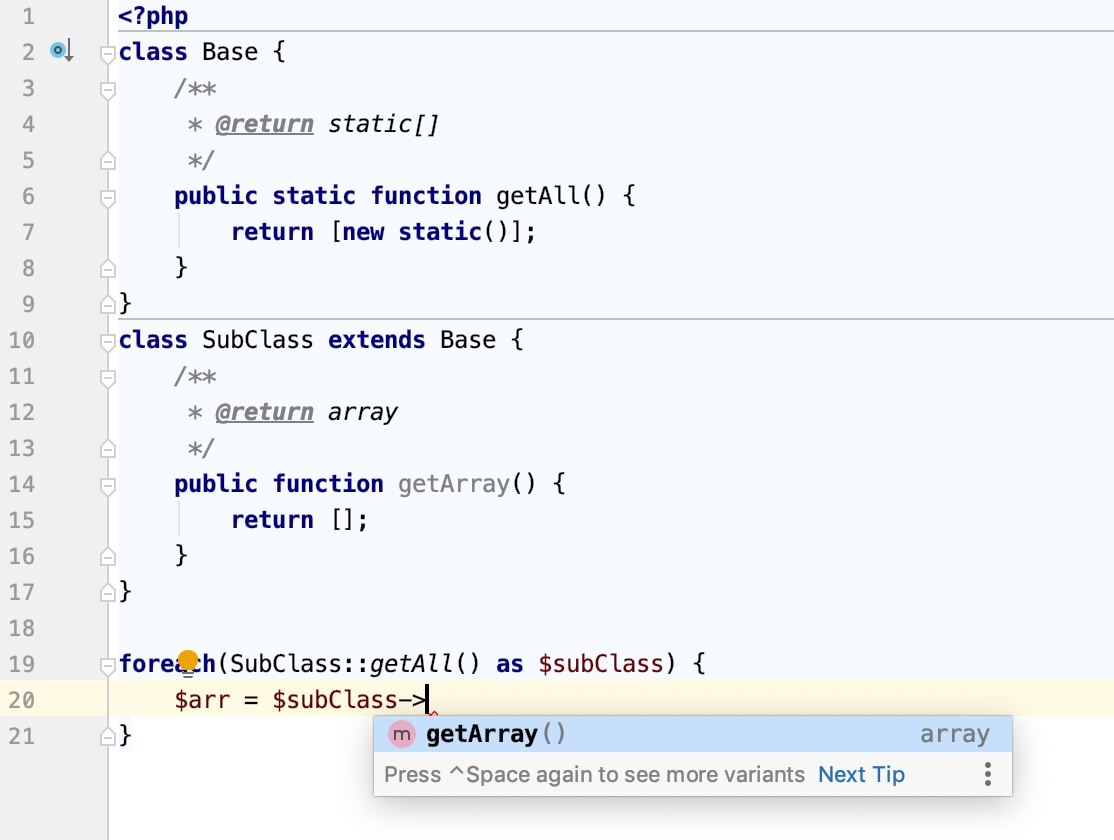Click 'return [];' on line 15
The width and height of the screenshot is (1114, 840).
pos(299,520)
